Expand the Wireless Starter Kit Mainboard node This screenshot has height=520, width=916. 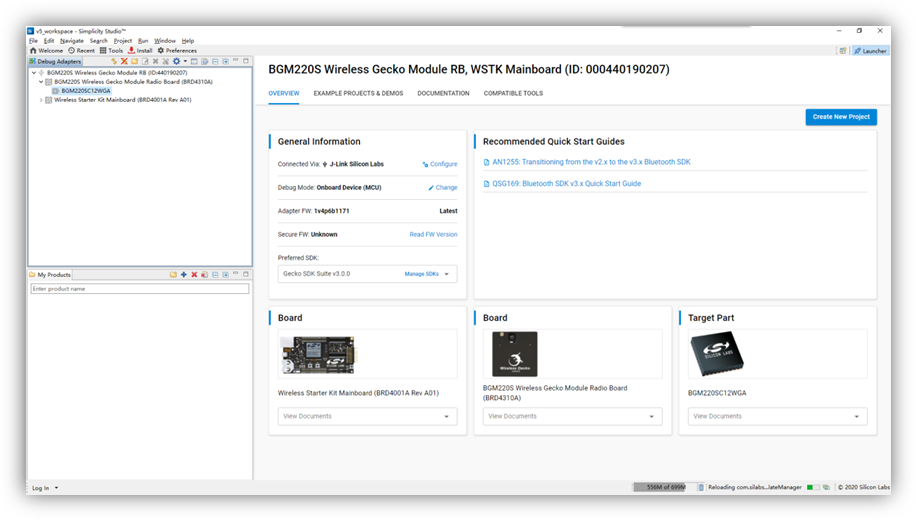tap(41, 100)
